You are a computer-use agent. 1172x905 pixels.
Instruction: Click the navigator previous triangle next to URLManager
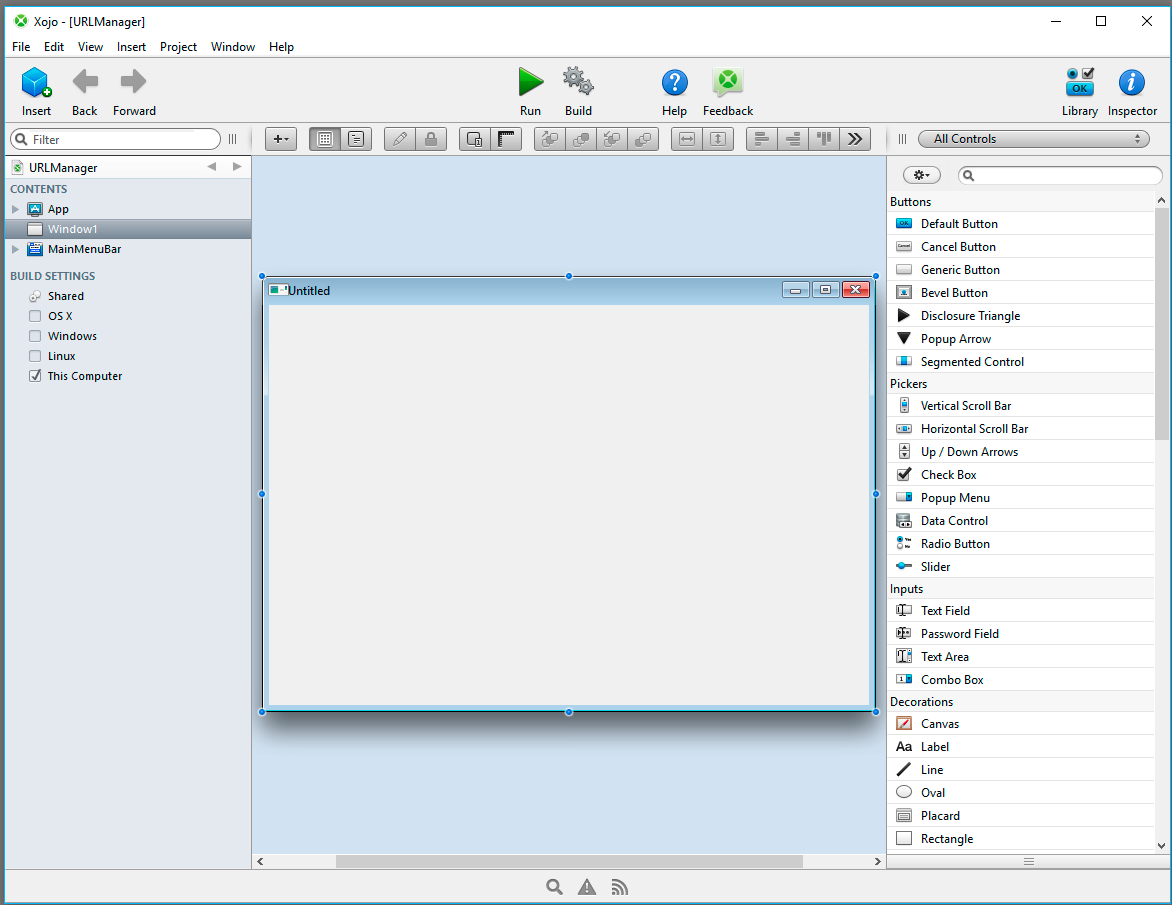[212, 167]
